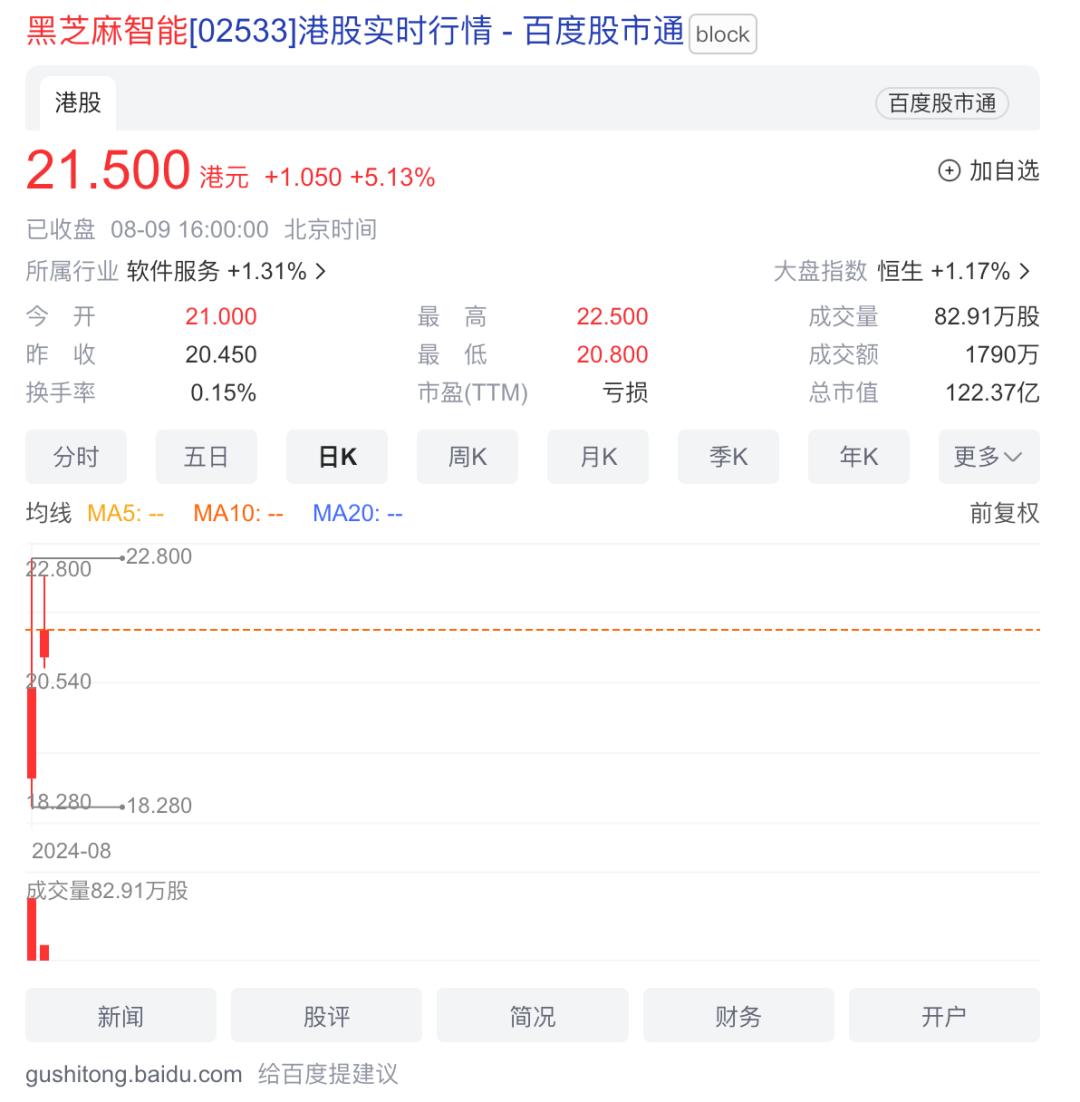Select the 日K chart tab
Viewport: 1080px width, 1102px height.
point(337,457)
